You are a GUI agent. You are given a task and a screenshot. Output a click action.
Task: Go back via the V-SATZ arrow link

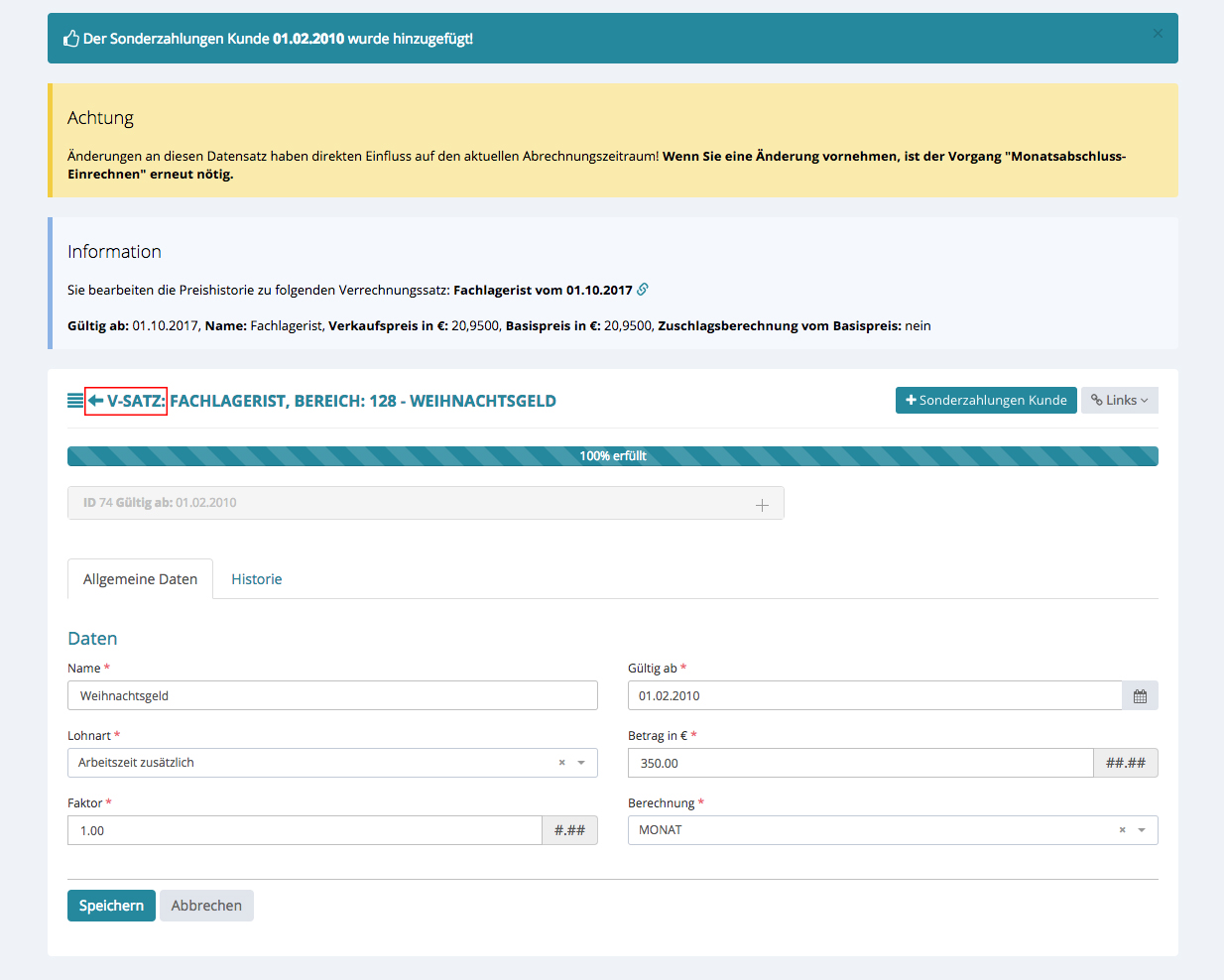click(126, 401)
